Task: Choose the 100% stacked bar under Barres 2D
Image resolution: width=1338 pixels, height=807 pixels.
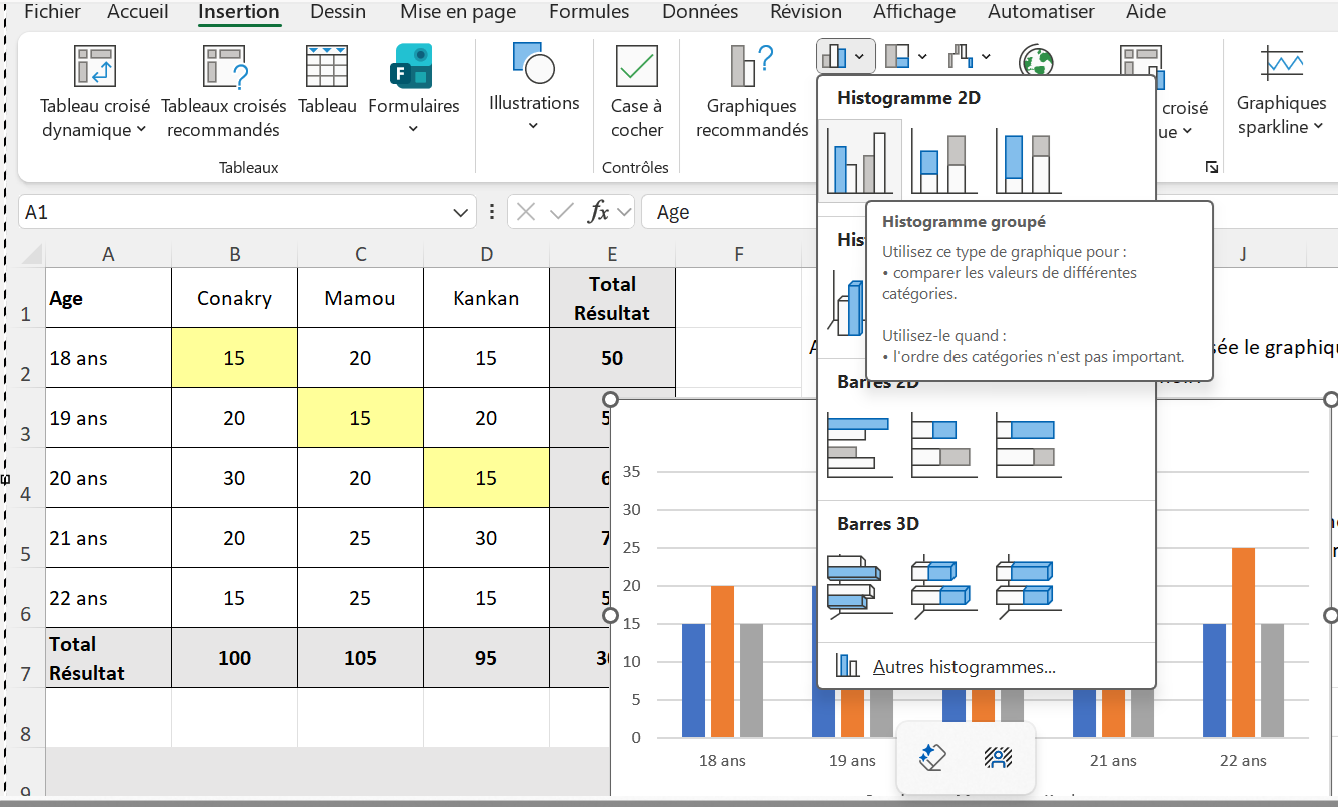Action: tap(1028, 447)
